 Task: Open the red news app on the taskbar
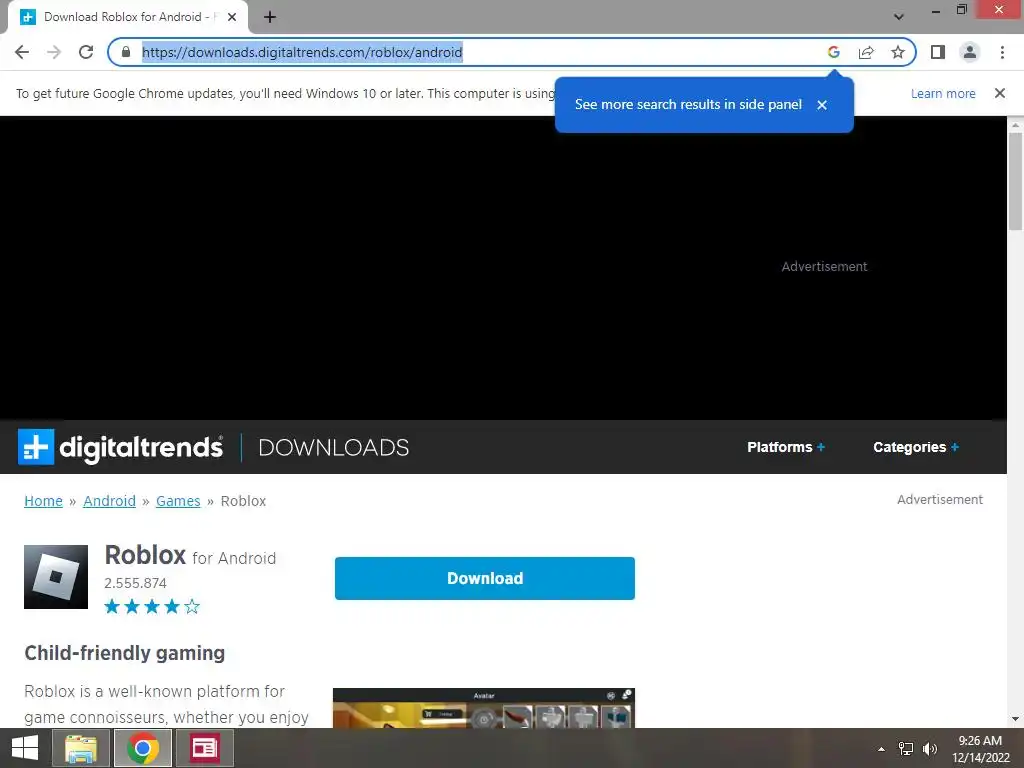tap(204, 748)
